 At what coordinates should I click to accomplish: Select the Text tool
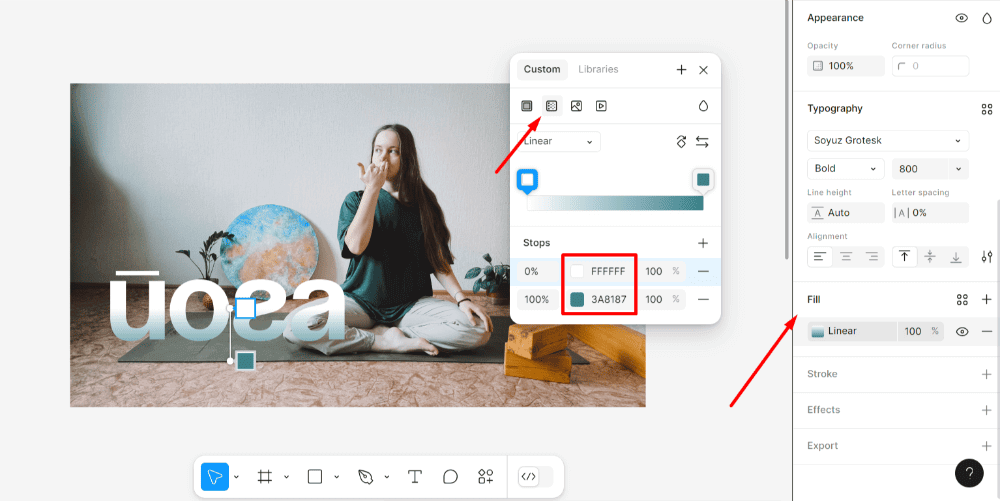415,477
